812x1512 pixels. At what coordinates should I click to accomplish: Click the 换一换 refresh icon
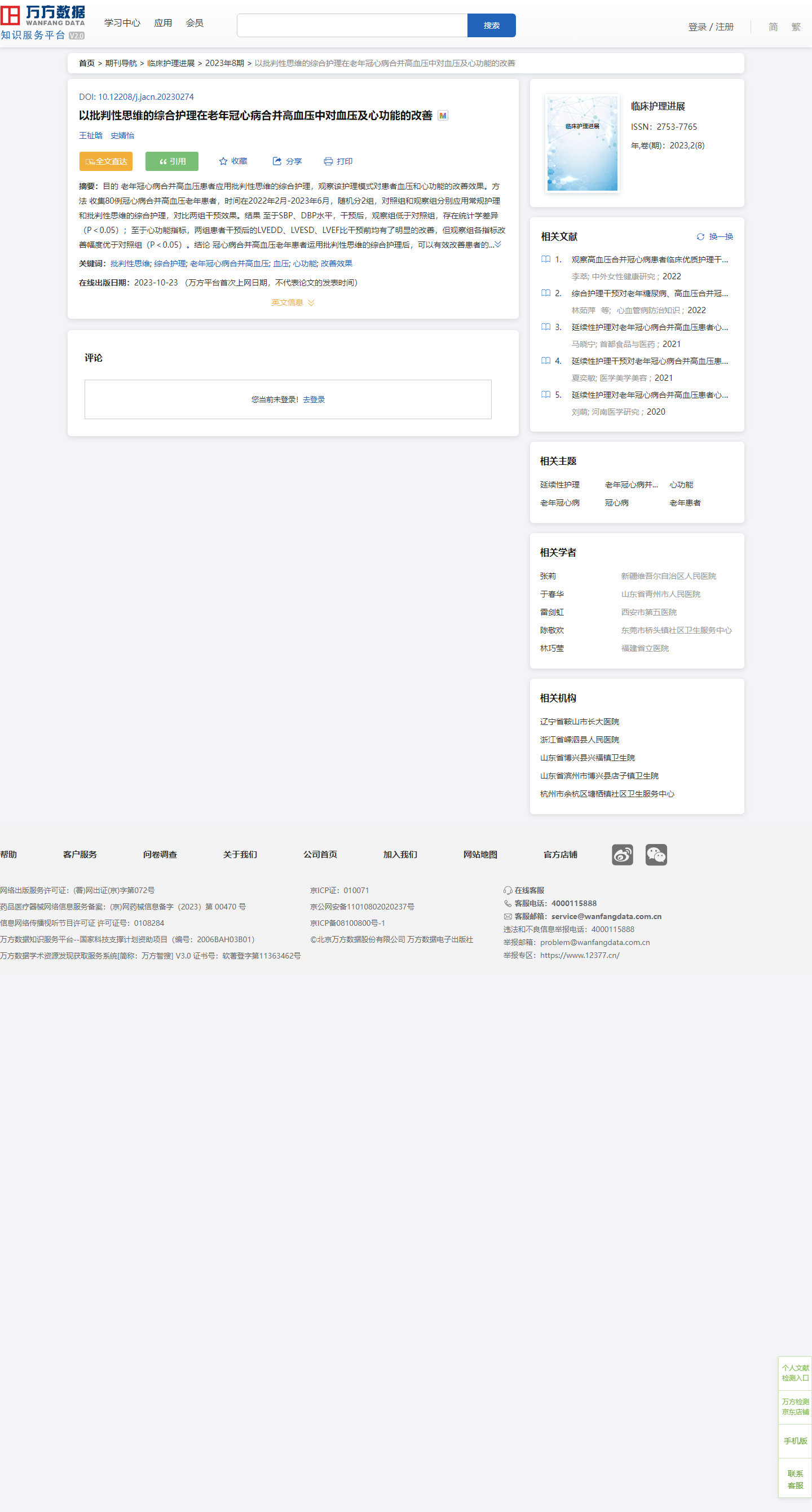click(x=700, y=236)
